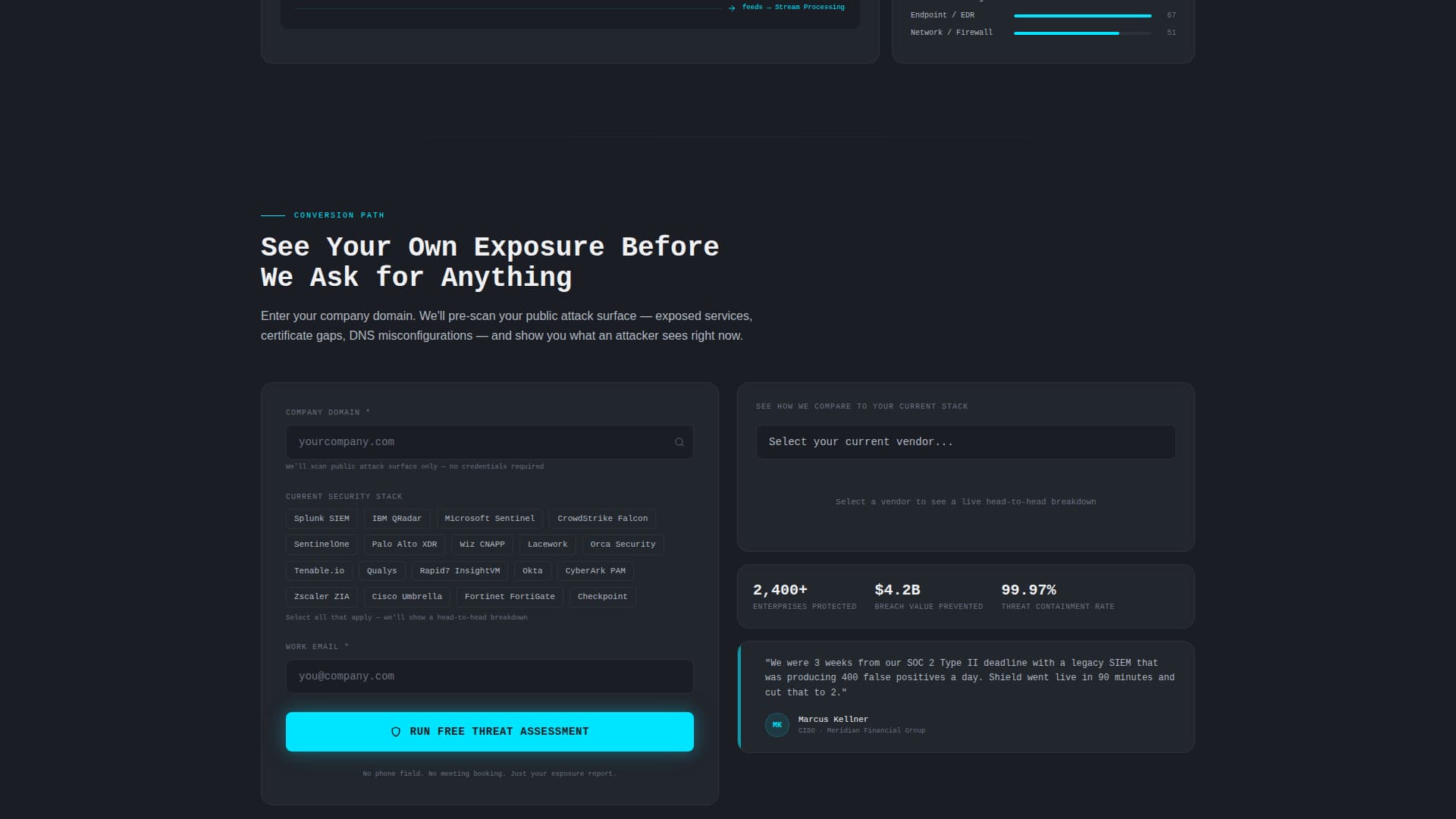Click the 'CURRENT SECURITY STACK' label
Viewport: 1456px width, 819px height.
coord(344,497)
